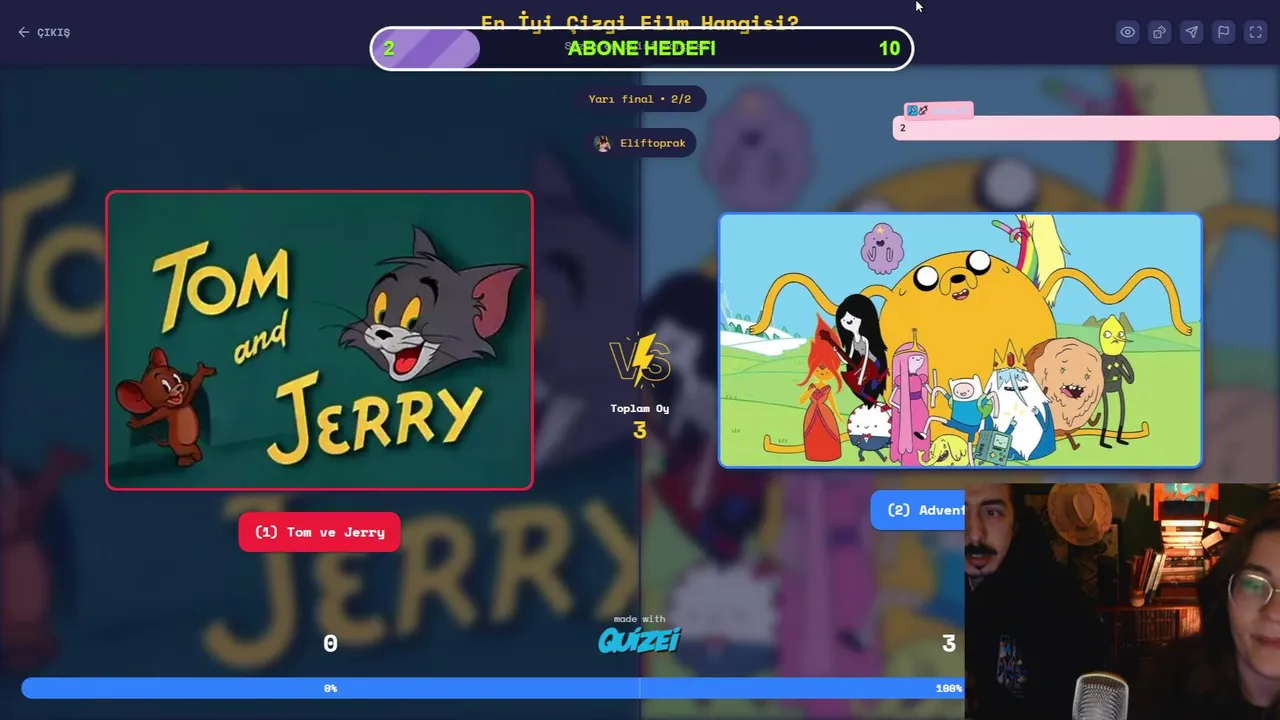Toggle fullscreen mode icon

(1256, 32)
